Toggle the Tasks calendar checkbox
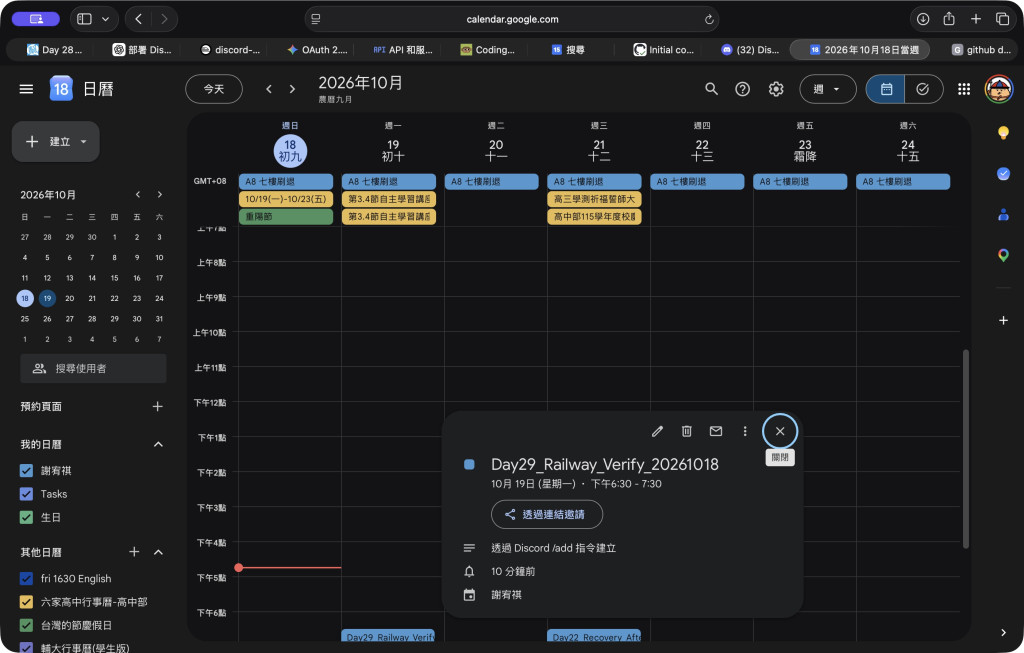 pyautogui.click(x=26, y=494)
